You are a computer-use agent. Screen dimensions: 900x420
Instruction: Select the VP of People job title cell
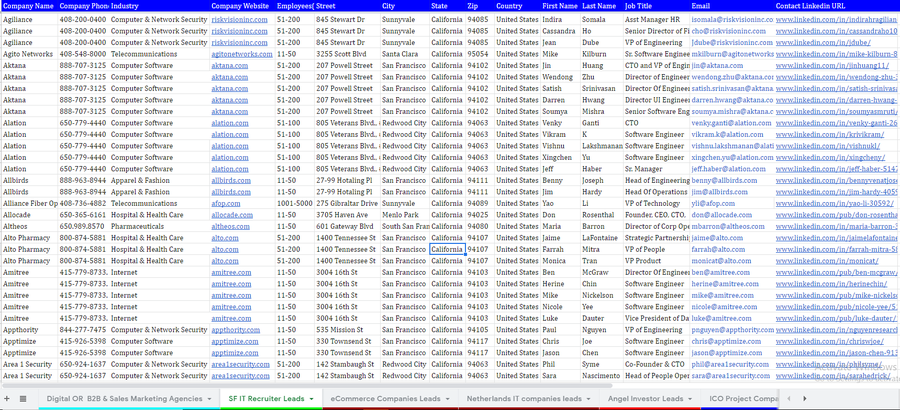656,249
